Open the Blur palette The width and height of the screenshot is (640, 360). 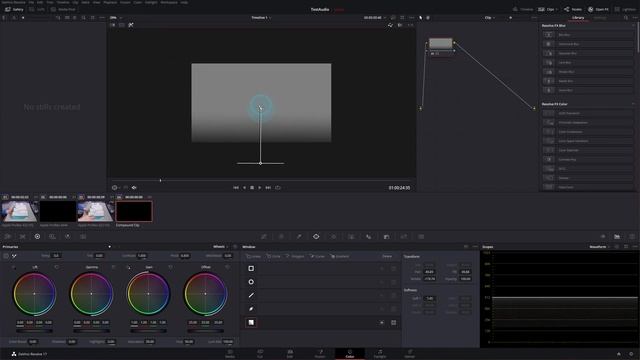coord(369,236)
